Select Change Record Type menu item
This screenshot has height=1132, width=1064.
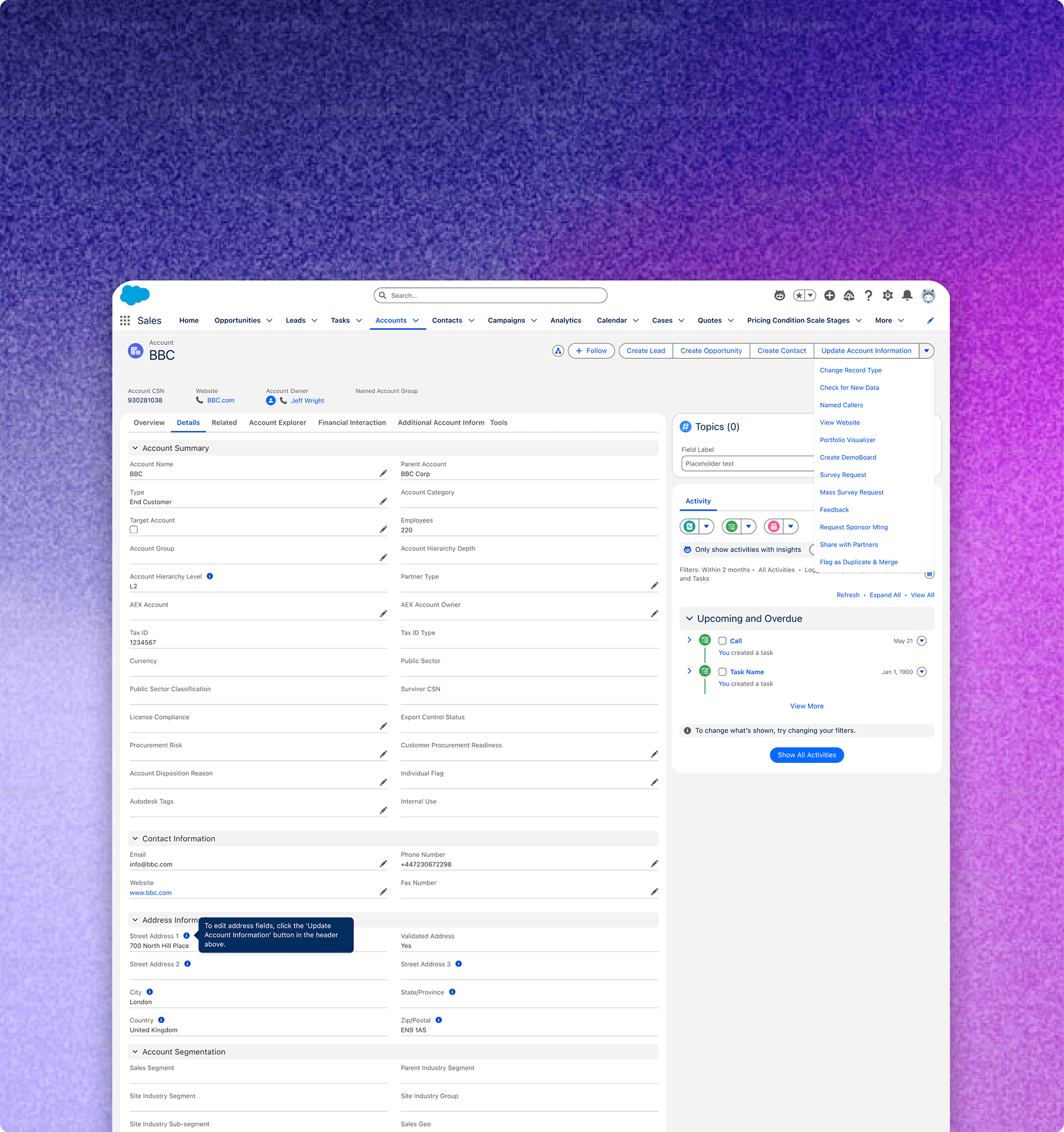[x=850, y=370]
